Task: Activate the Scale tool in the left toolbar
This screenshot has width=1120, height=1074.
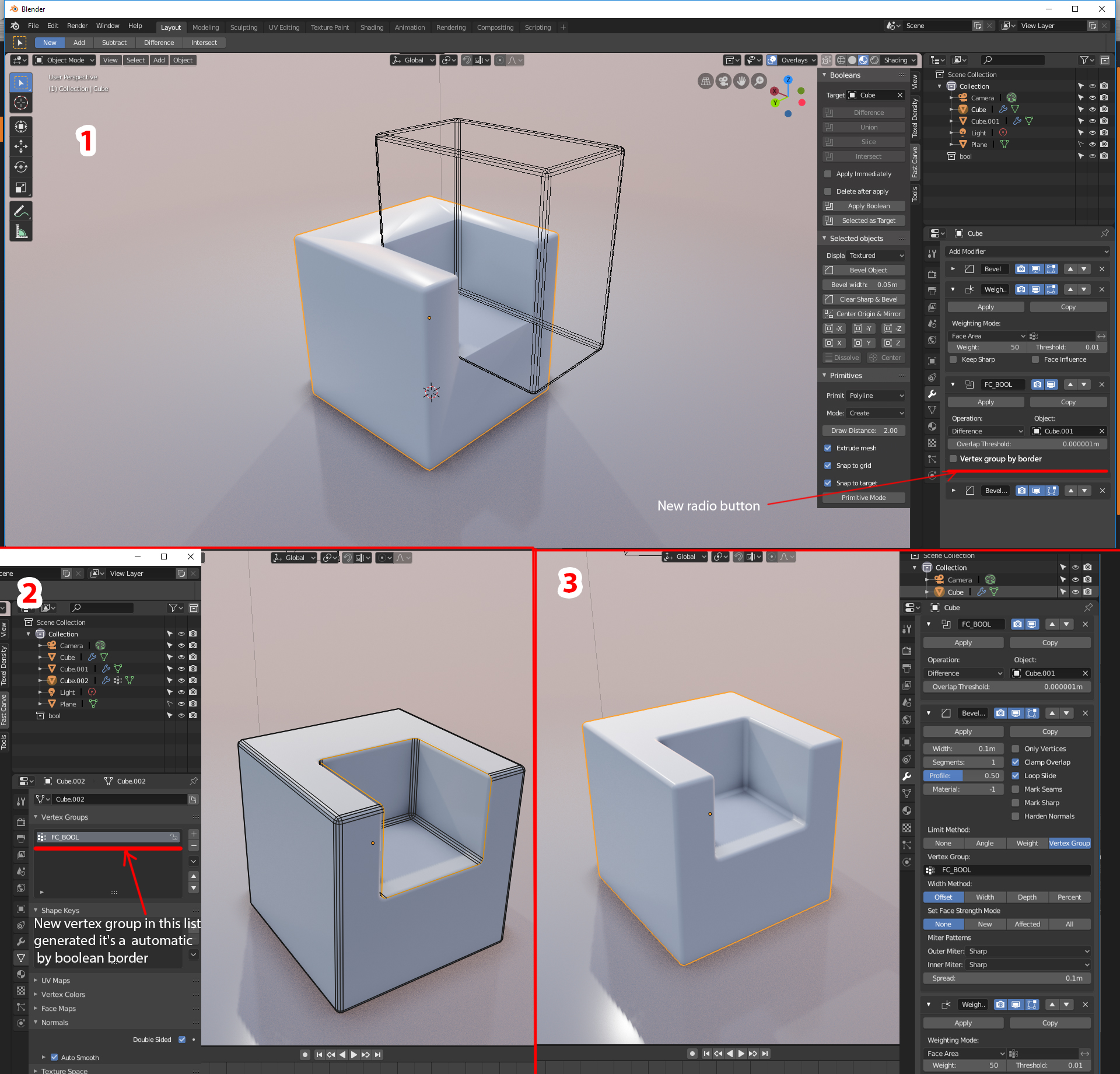Action: click(21, 188)
